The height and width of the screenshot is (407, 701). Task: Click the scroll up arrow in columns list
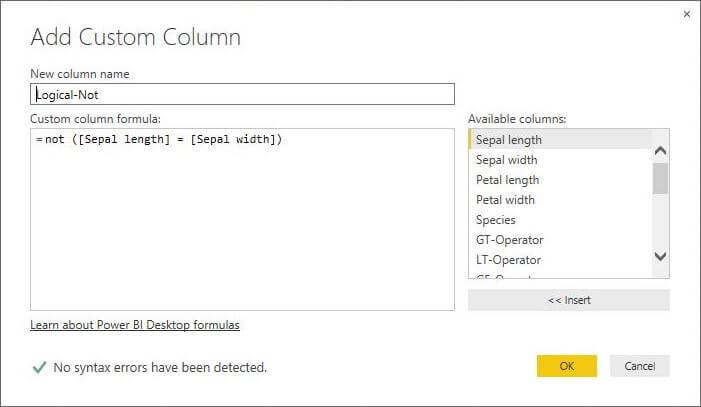click(x=660, y=151)
